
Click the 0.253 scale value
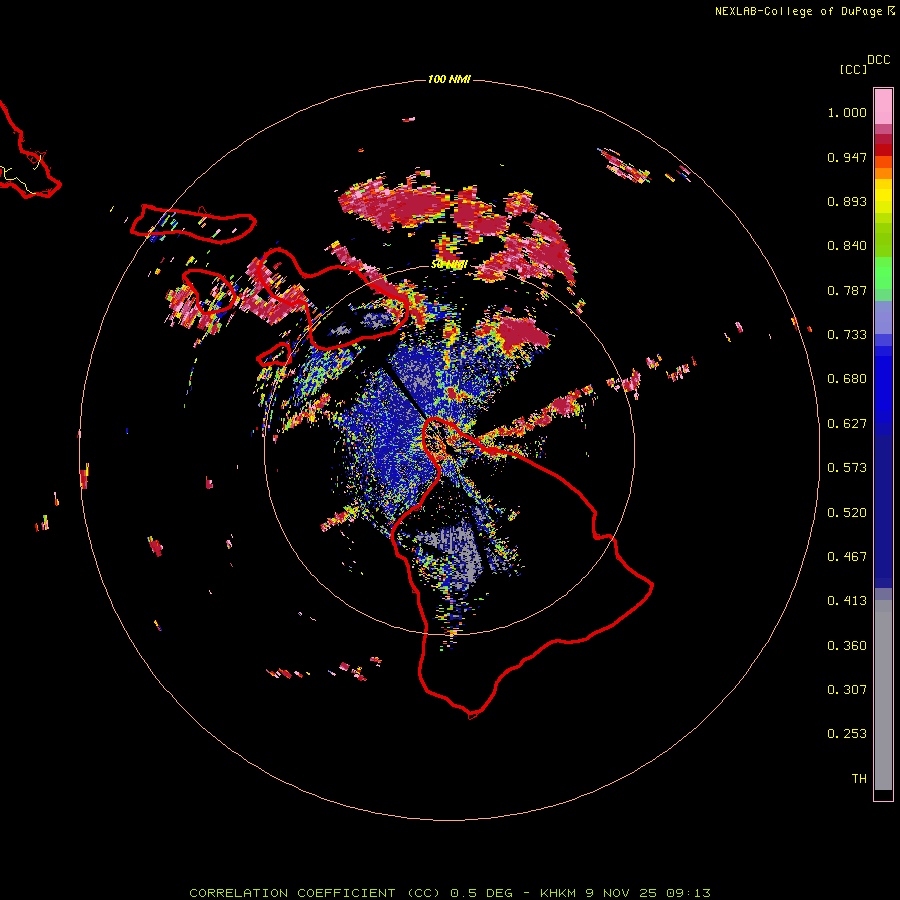(x=847, y=734)
